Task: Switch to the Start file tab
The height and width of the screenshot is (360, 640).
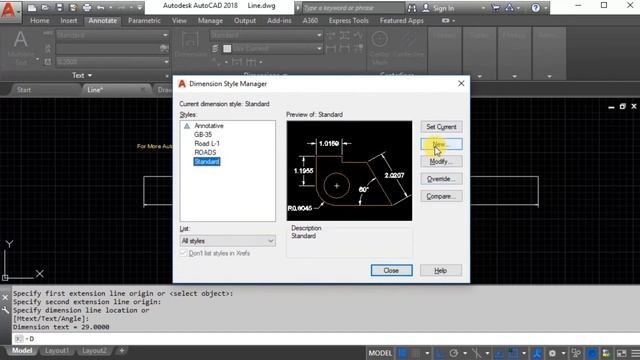Action: (x=24, y=90)
